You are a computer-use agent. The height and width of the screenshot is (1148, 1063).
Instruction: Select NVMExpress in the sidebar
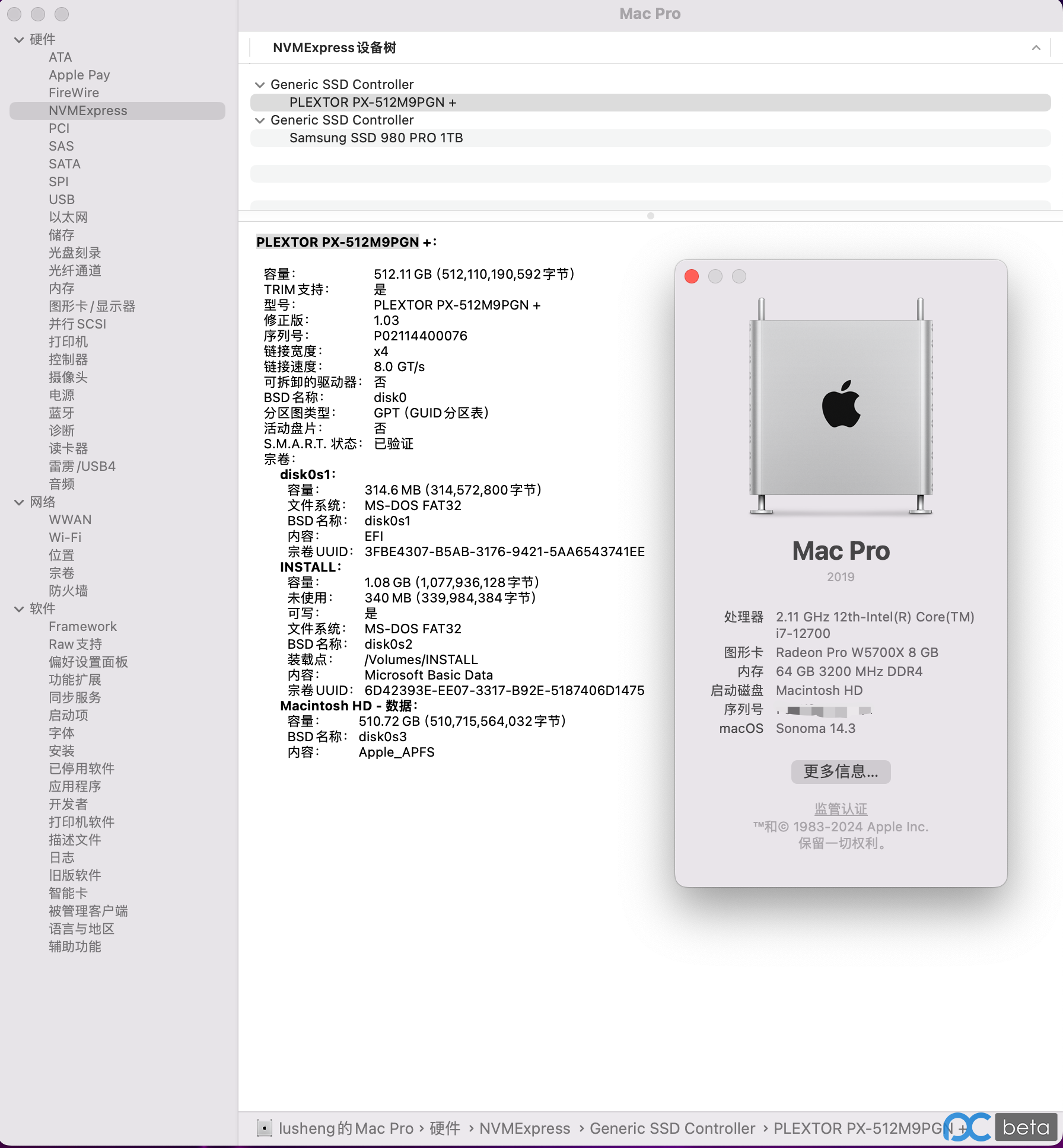(117, 111)
